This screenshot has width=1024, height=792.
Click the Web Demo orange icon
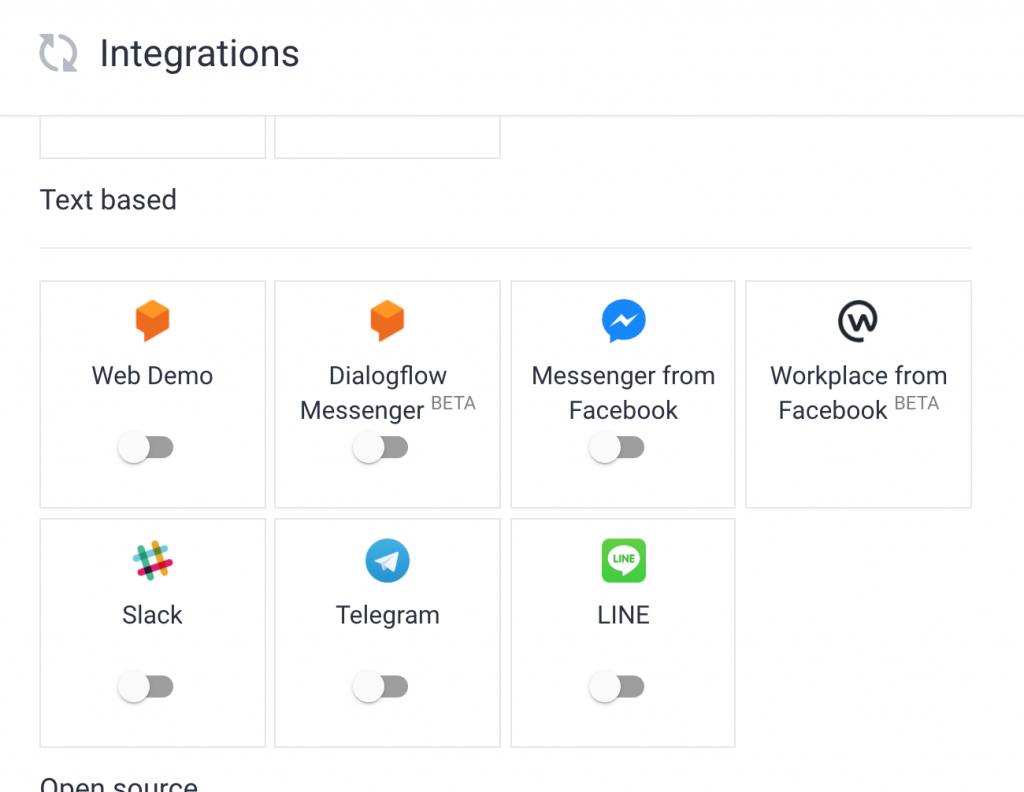(152, 320)
